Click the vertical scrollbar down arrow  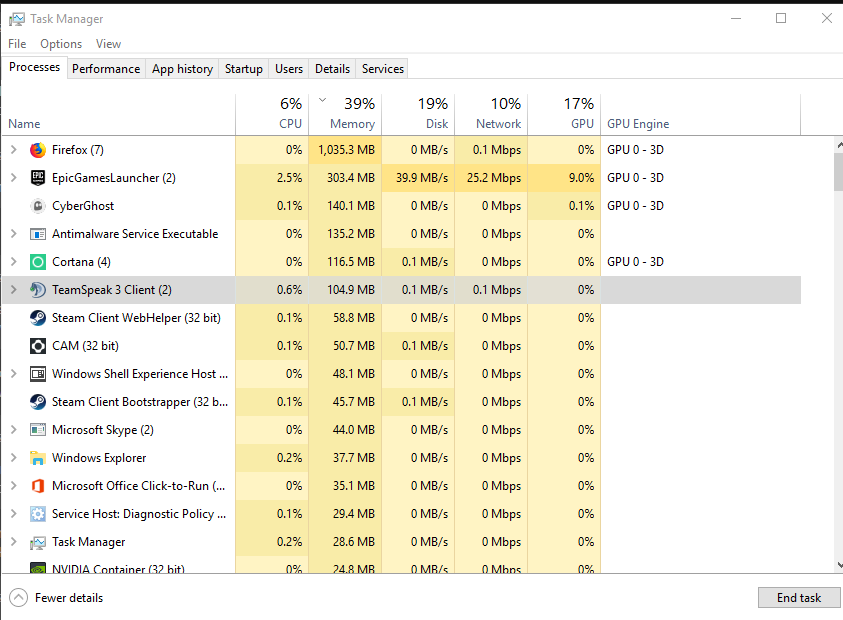pyautogui.click(x=837, y=566)
